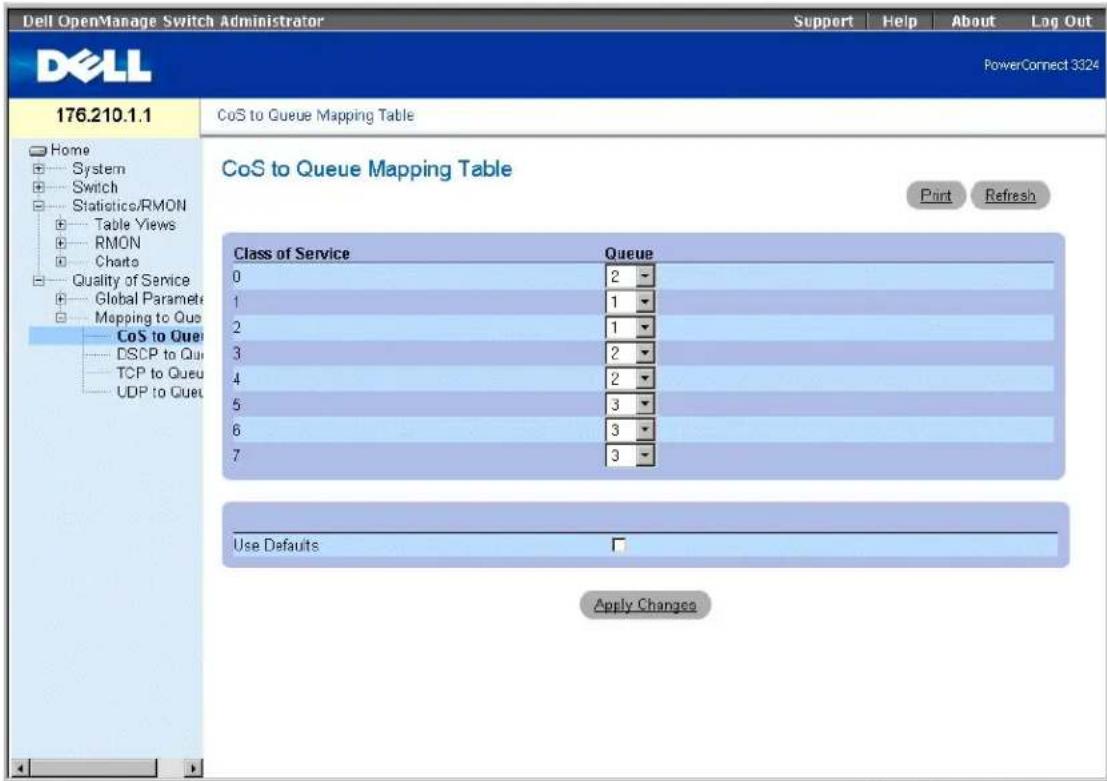Expand the Charts plus icon
Image resolution: width=1107 pixels, height=781 pixels.
coord(61,261)
